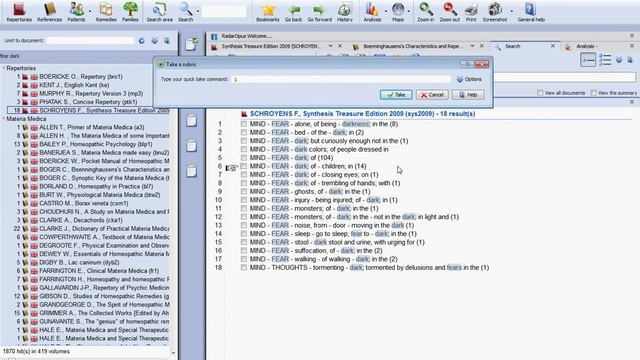Open the History toolbar icon
Image resolution: width=640 pixels, height=360 pixels.
pos(344,11)
